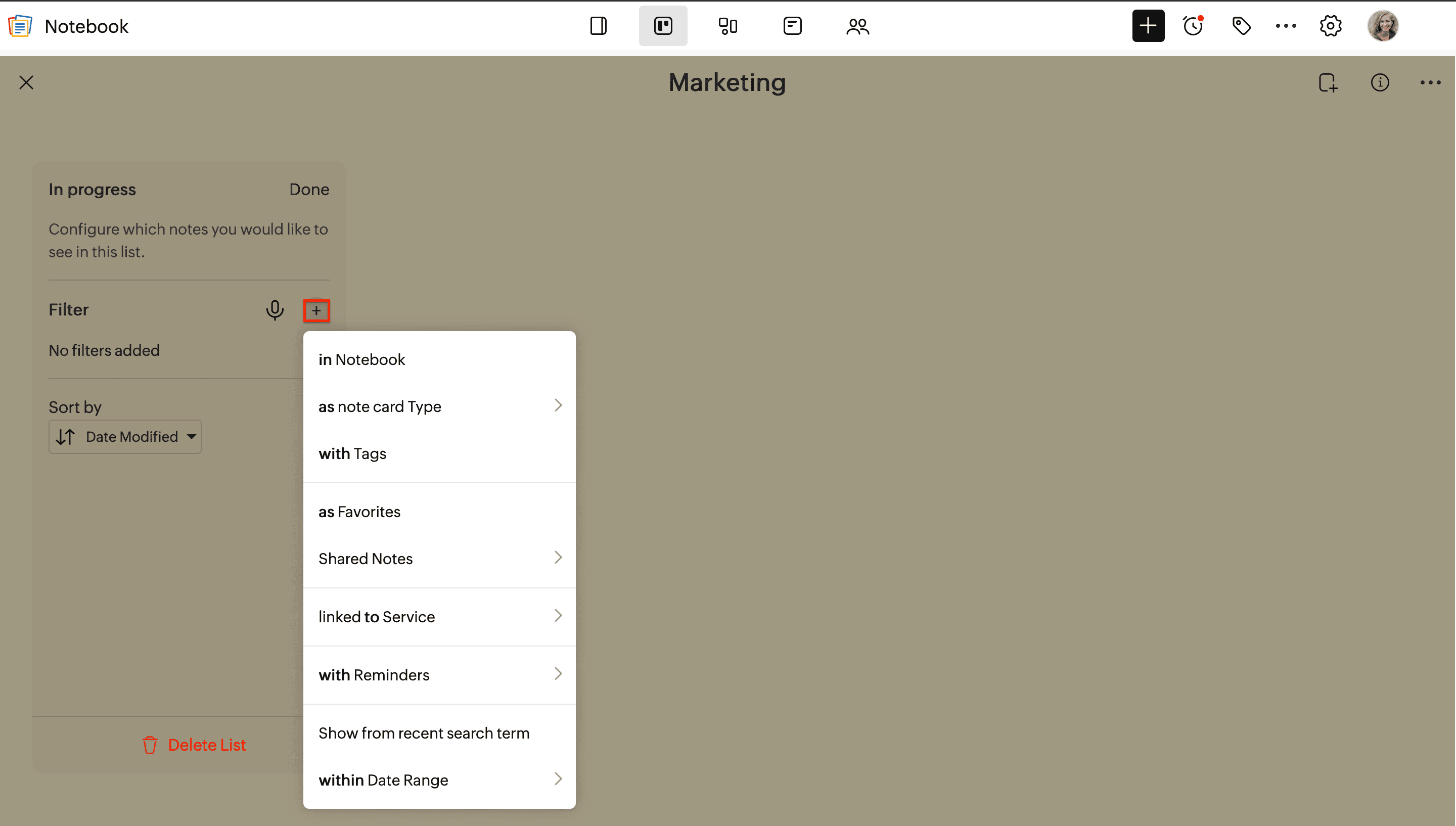
Task: Select the as Favorites filter option
Action: (359, 512)
